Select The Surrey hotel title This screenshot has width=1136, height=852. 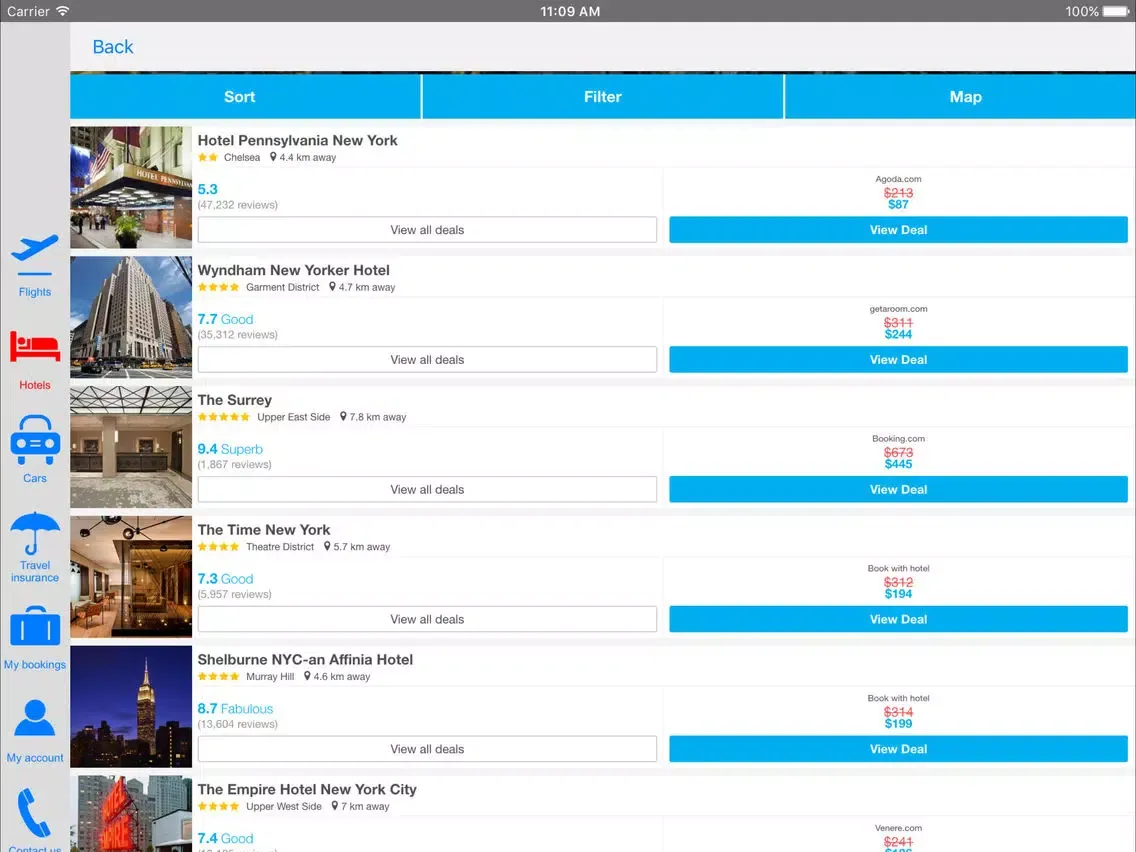(x=235, y=400)
